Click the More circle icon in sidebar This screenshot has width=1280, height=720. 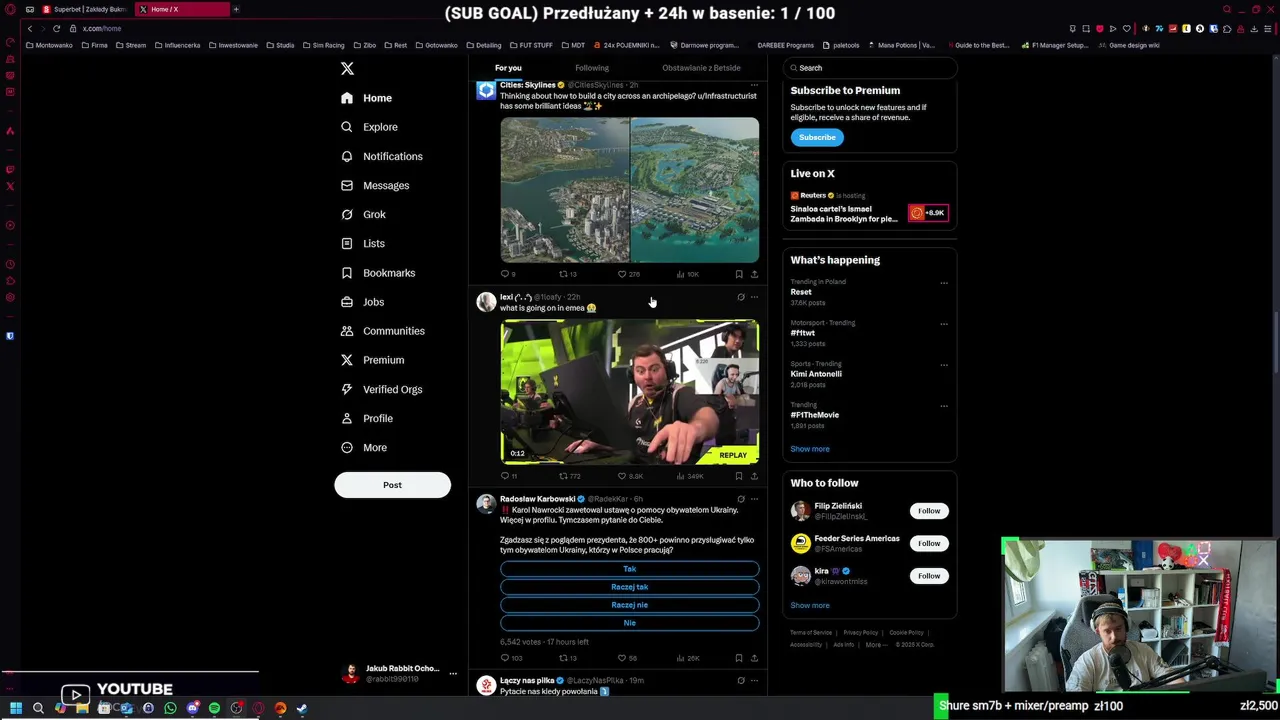coord(347,448)
